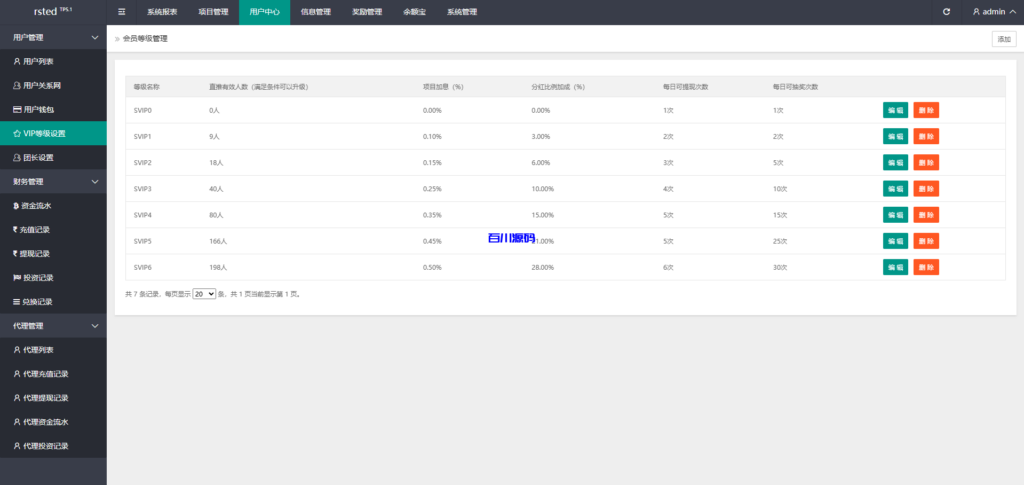Click 编辑 for the SVIP2 row
This screenshot has width=1024, height=485.
click(895, 163)
